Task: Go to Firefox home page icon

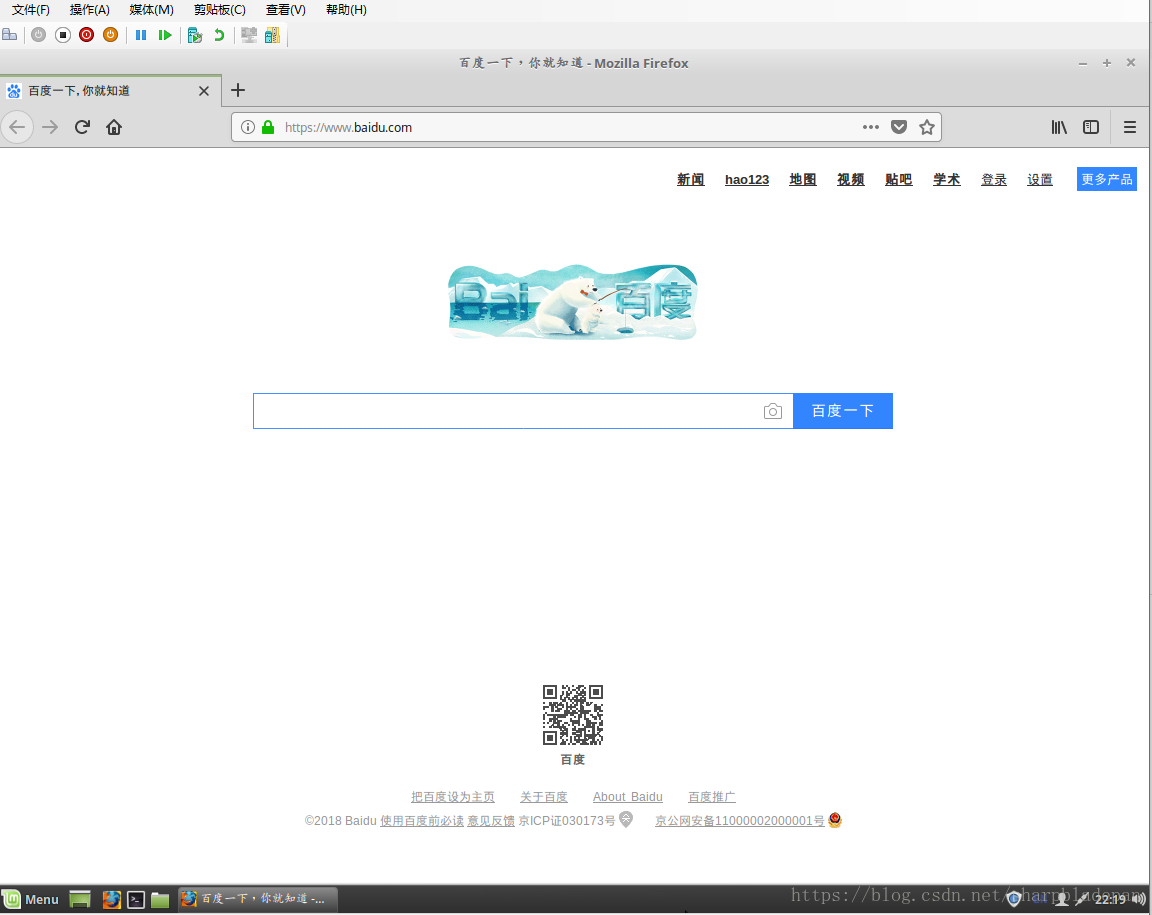Action: tap(114, 127)
